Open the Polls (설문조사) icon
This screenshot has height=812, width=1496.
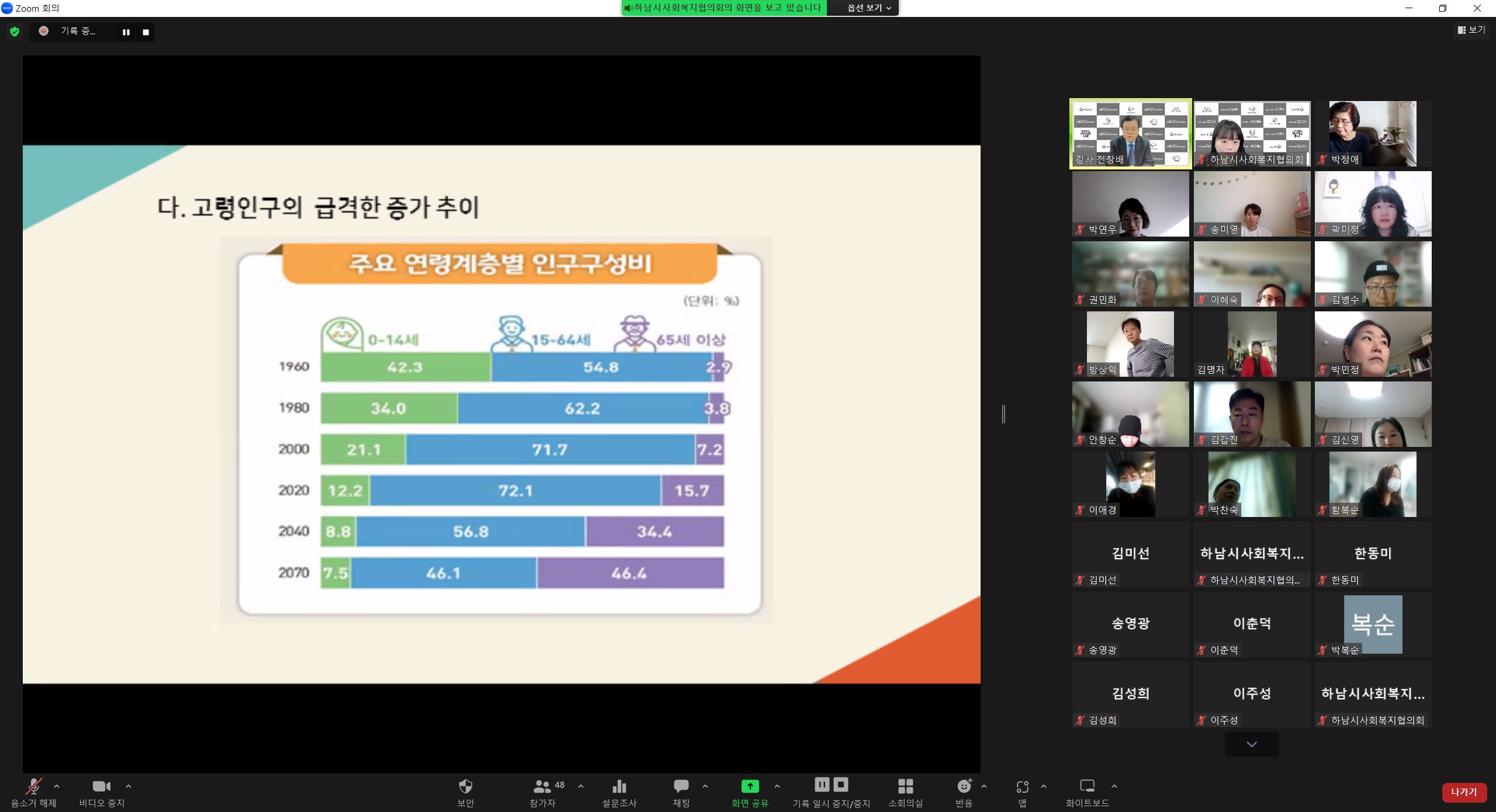tap(619, 786)
